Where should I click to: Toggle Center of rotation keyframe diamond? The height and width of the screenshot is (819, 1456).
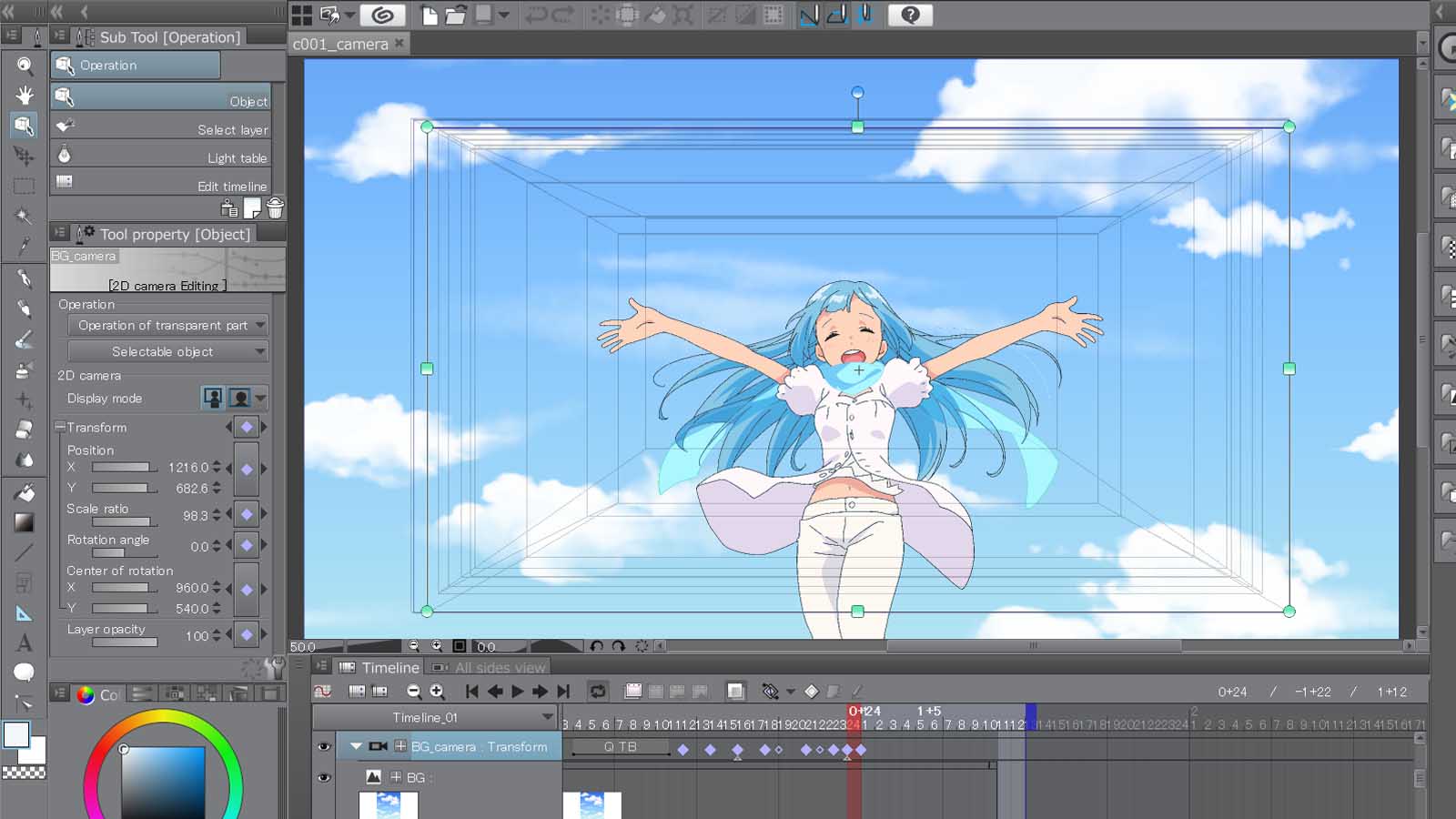click(x=247, y=590)
